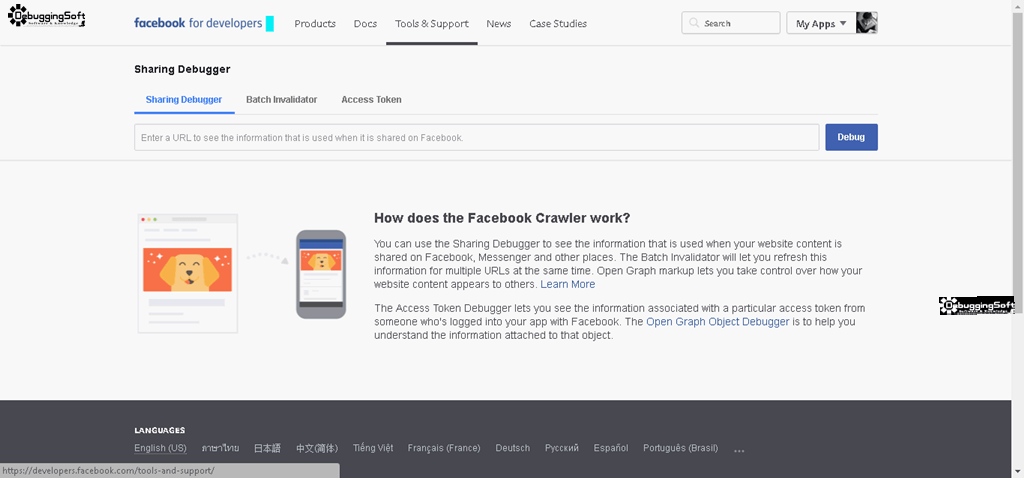Open the Open Graph Object Debugger link
The width and height of the screenshot is (1024, 478).
pyautogui.click(x=718, y=321)
